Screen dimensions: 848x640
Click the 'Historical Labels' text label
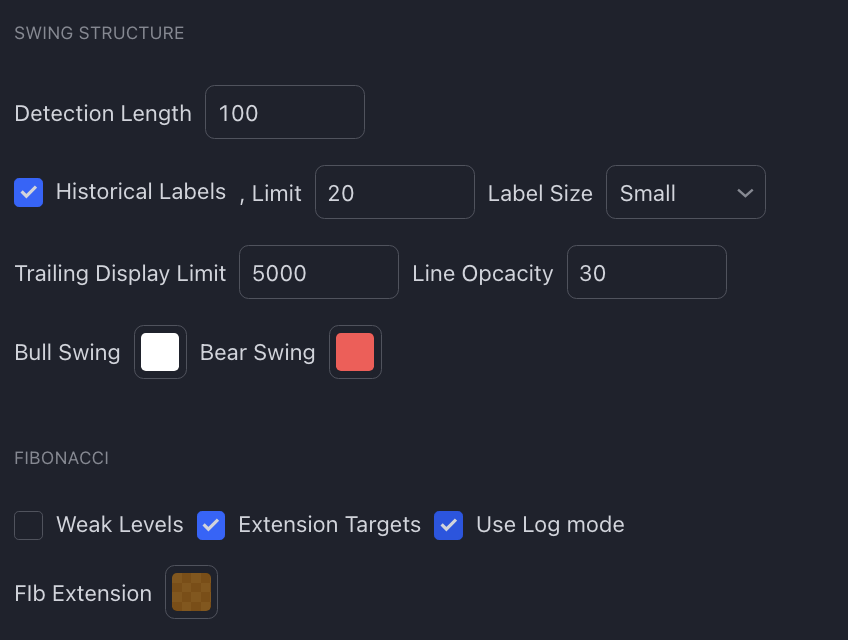point(141,192)
